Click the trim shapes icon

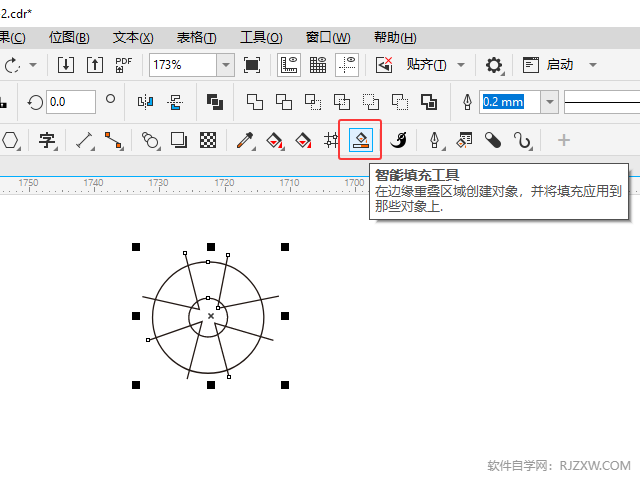[x=284, y=102]
